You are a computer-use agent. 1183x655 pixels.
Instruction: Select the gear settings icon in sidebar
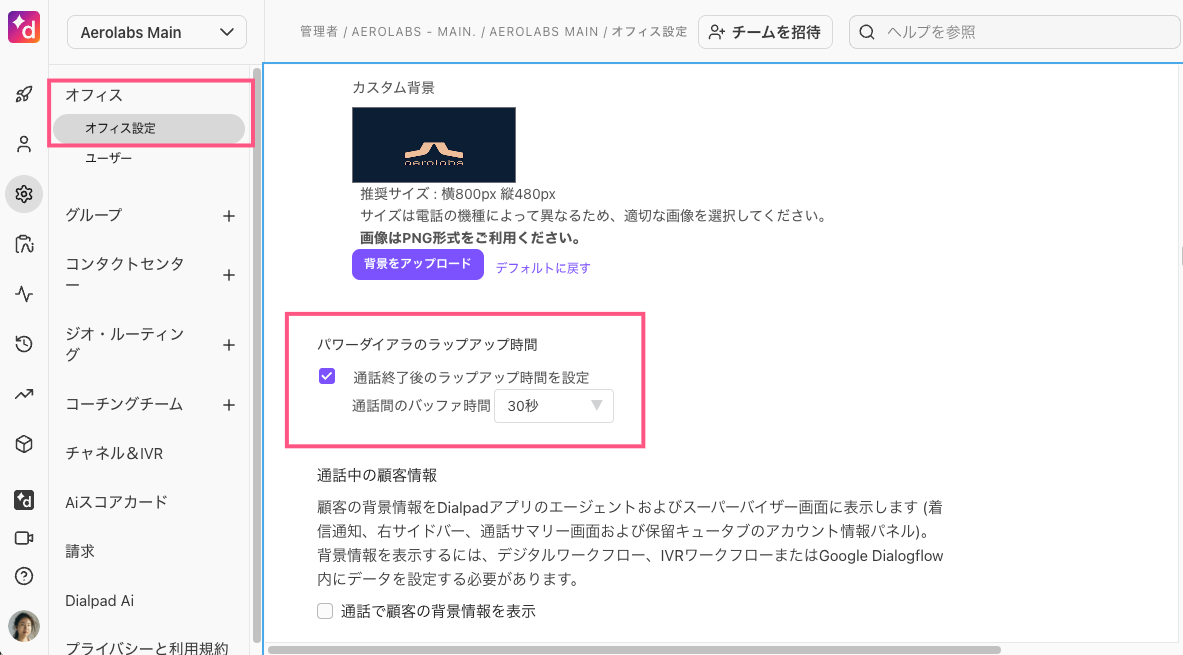(x=24, y=194)
